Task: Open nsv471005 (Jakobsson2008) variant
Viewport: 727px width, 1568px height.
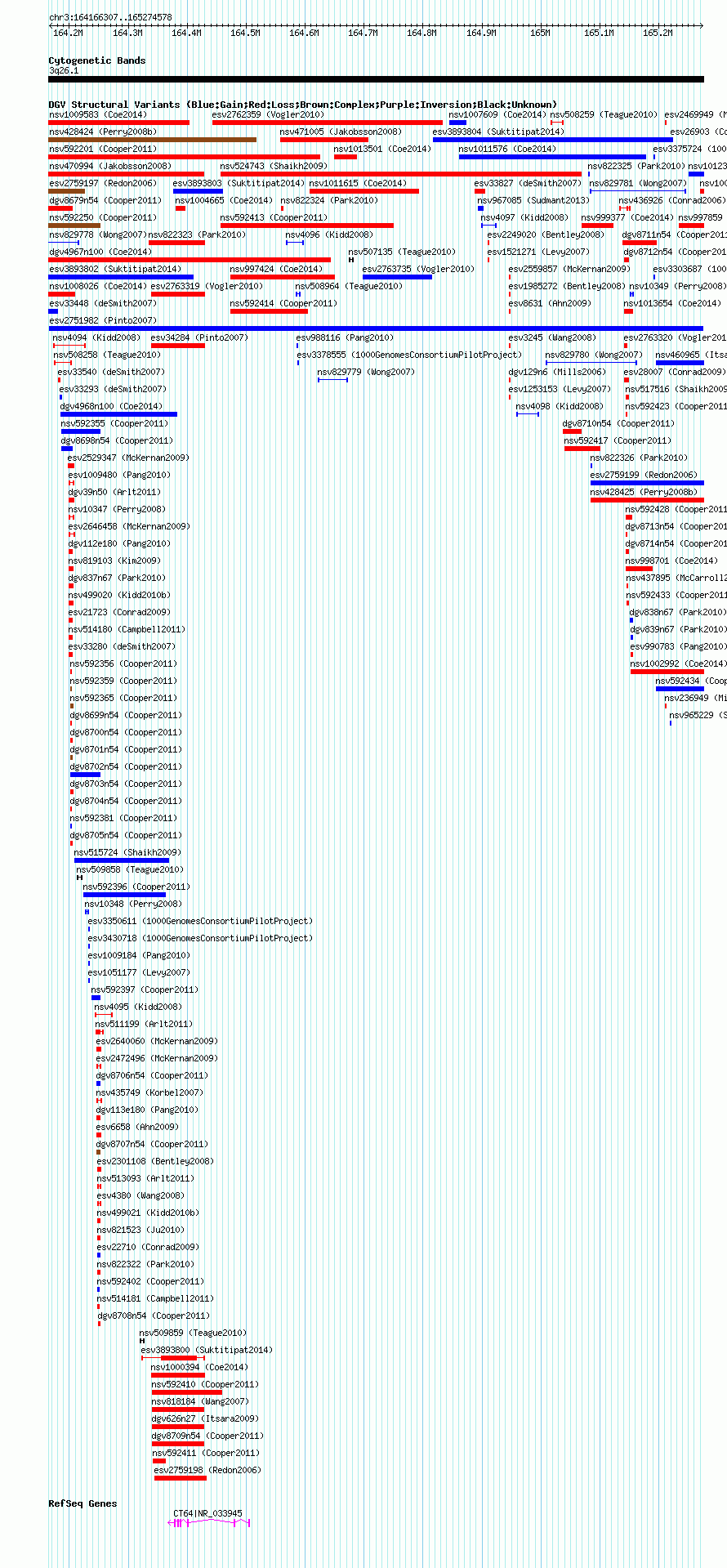Action: [341, 132]
